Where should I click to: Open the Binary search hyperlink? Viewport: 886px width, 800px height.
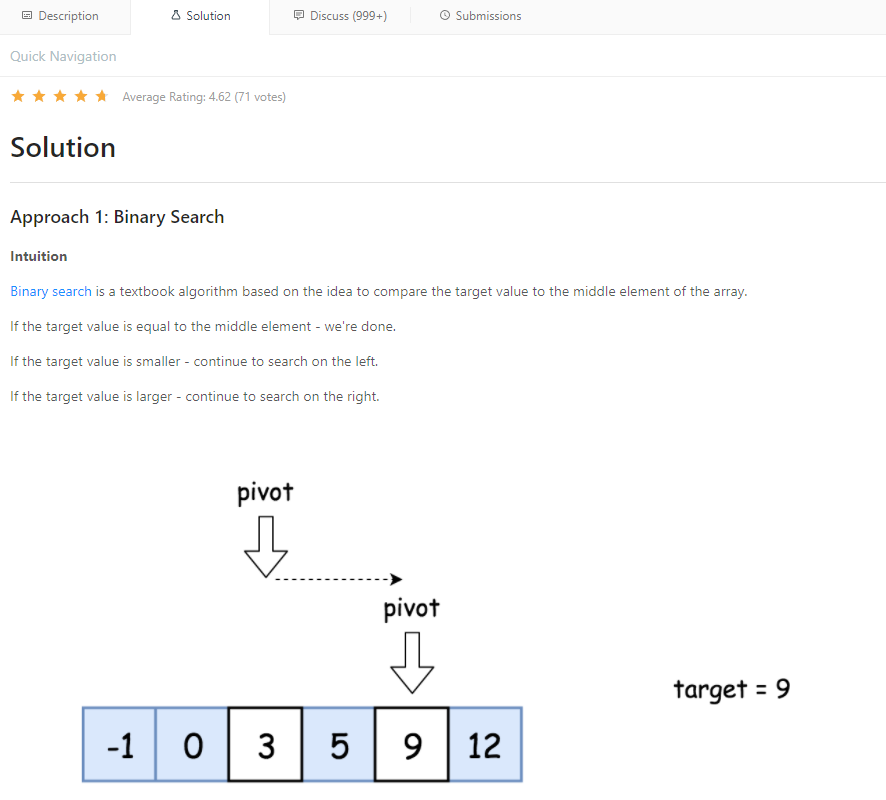[51, 292]
